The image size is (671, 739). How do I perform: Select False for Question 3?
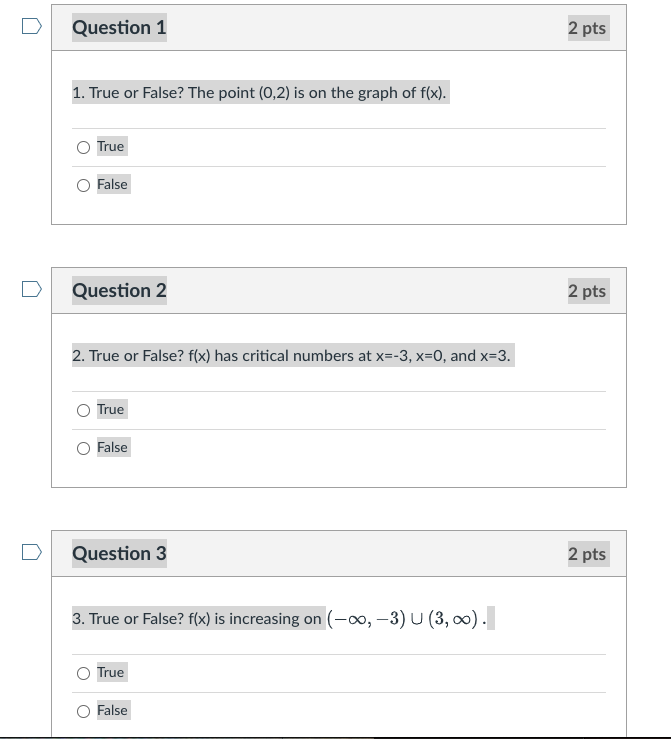(83, 711)
